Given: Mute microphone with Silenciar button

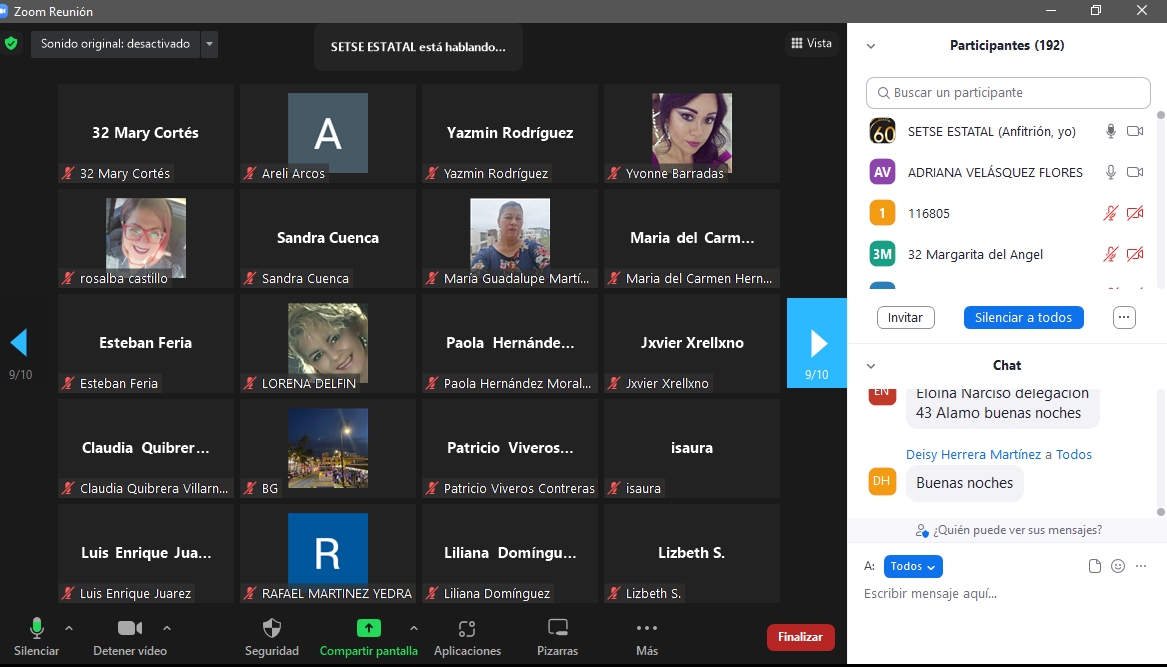Looking at the screenshot, I should coord(37,629).
